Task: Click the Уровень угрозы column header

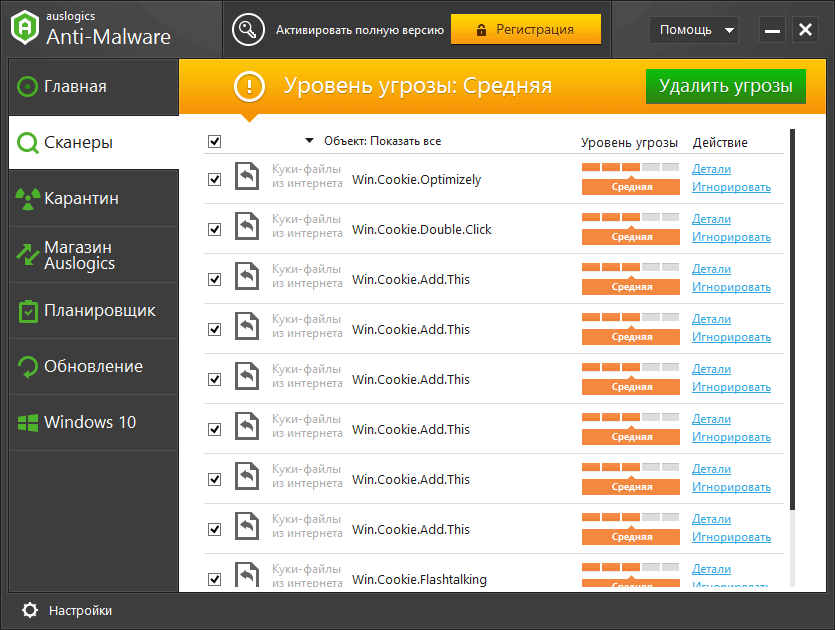Action: point(629,143)
